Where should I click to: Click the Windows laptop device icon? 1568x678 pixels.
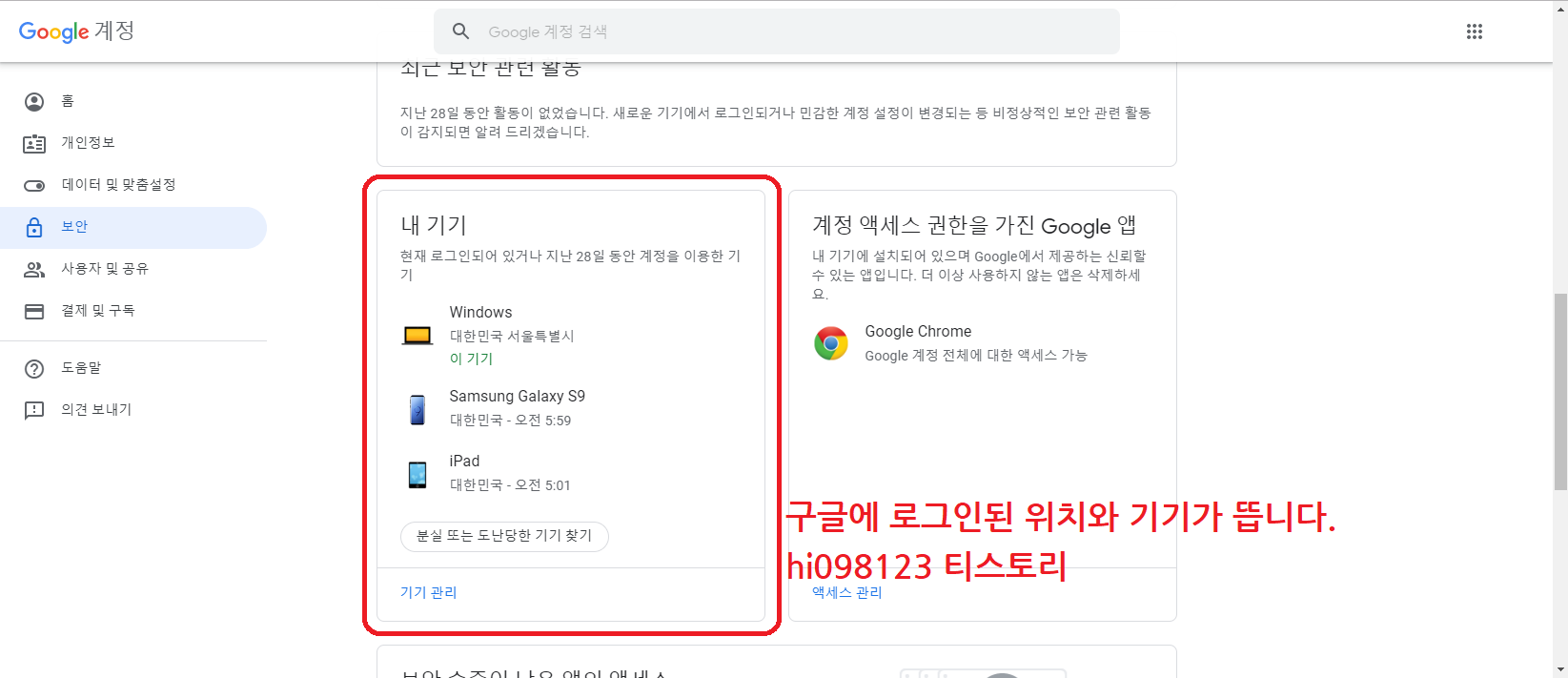pyautogui.click(x=417, y=336)
